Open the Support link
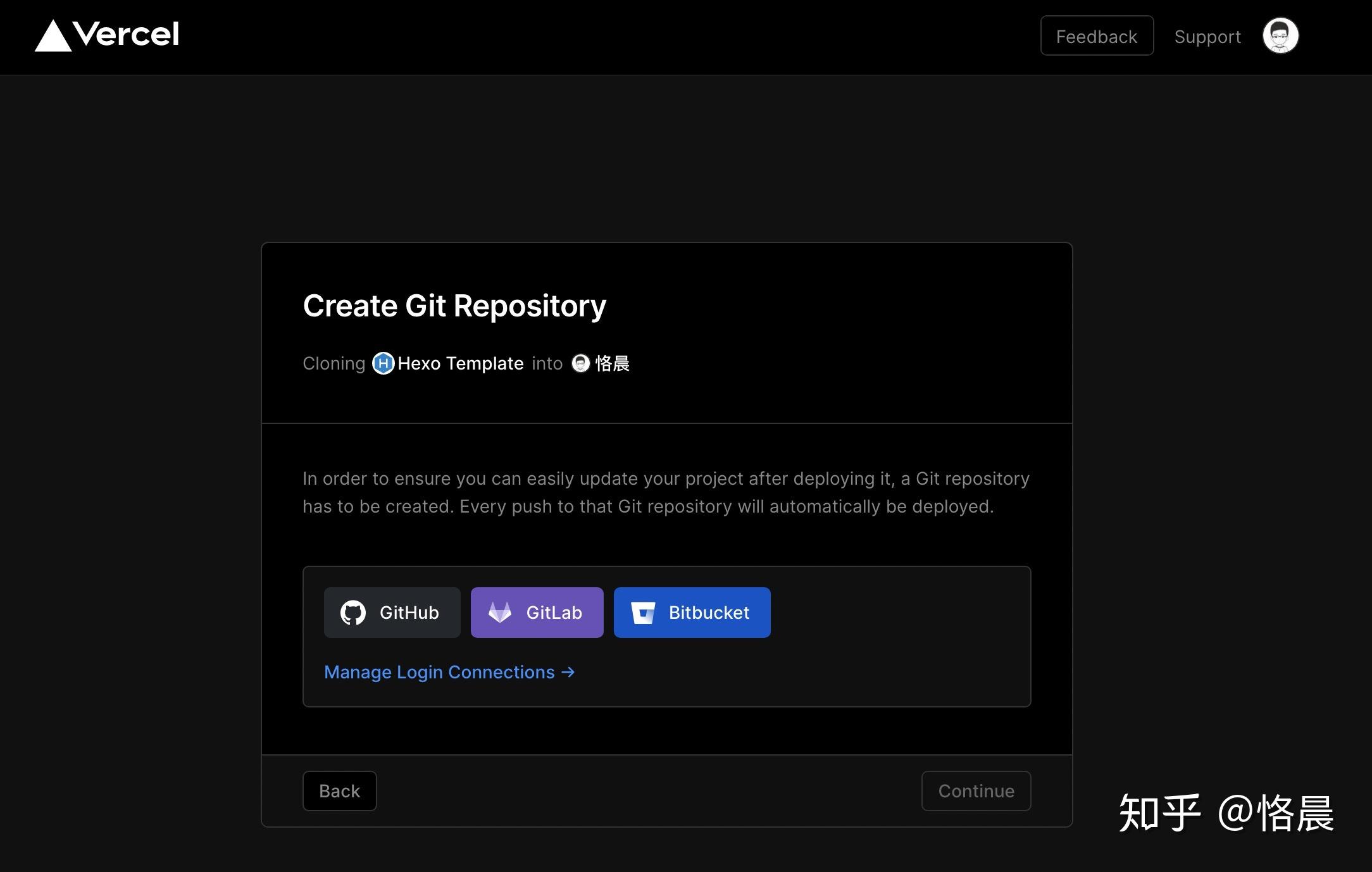The height and width of the screenshot is (872, 1372). (1207, 37)
